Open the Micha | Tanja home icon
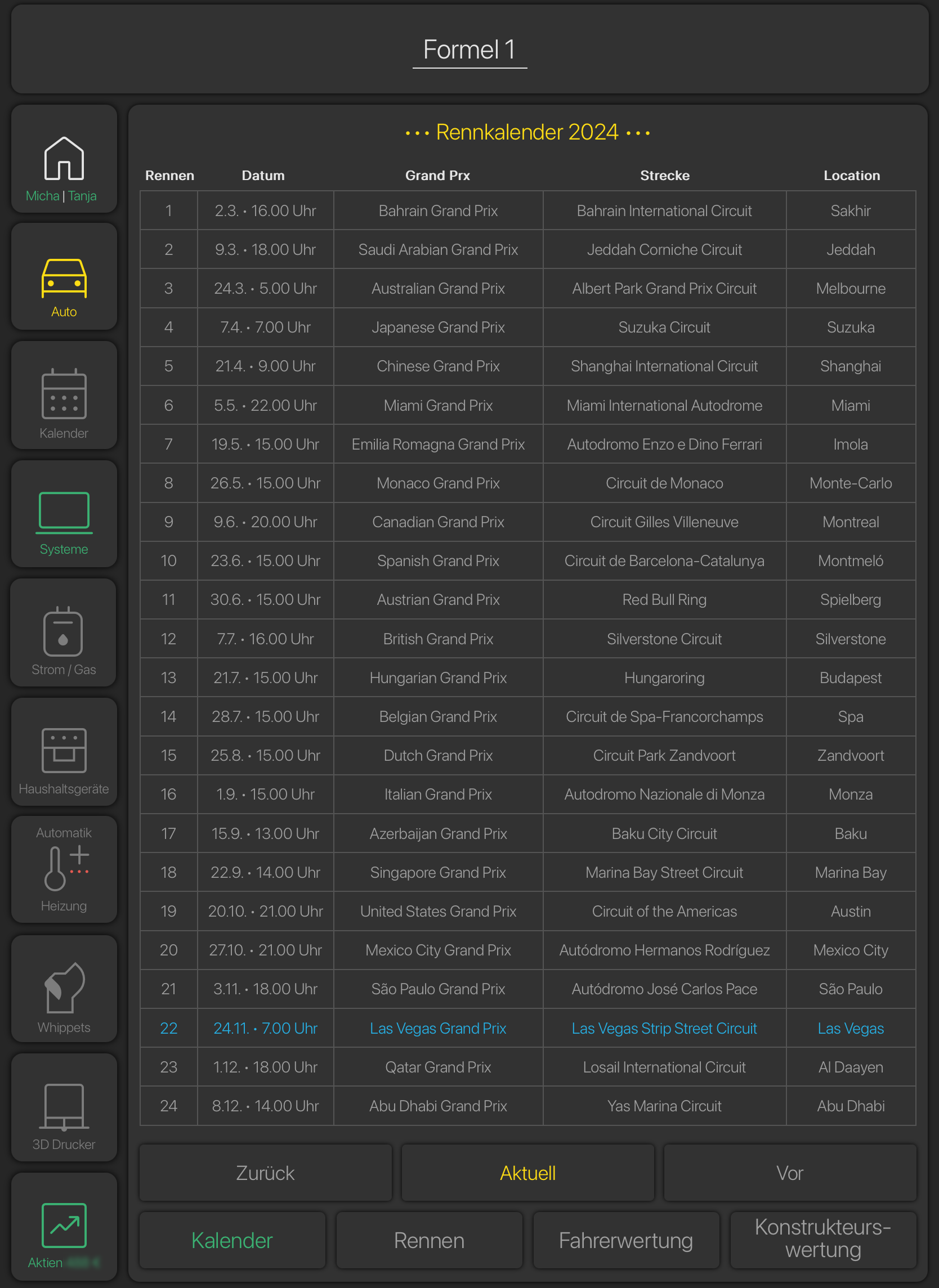 [64, 159]
